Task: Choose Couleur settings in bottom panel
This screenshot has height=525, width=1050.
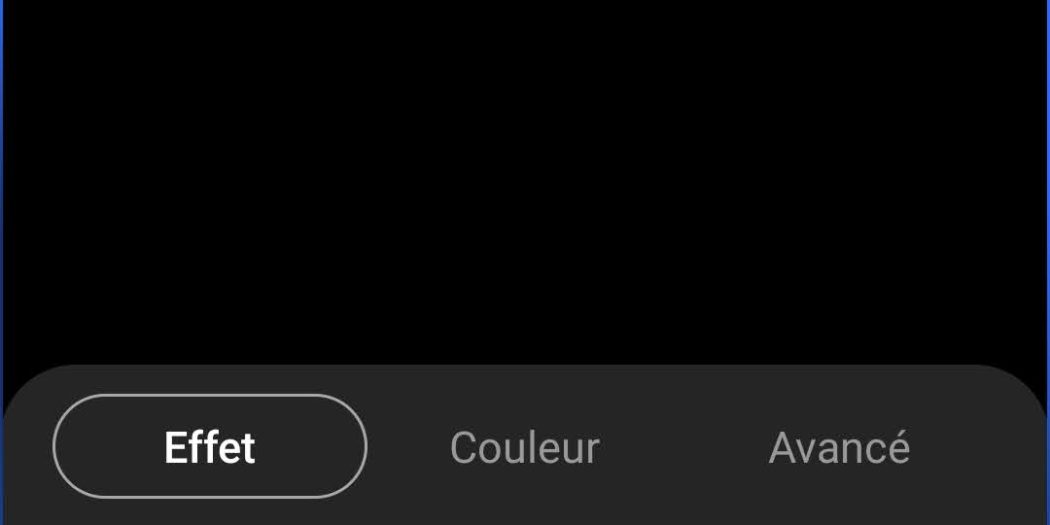Action: 524,447
